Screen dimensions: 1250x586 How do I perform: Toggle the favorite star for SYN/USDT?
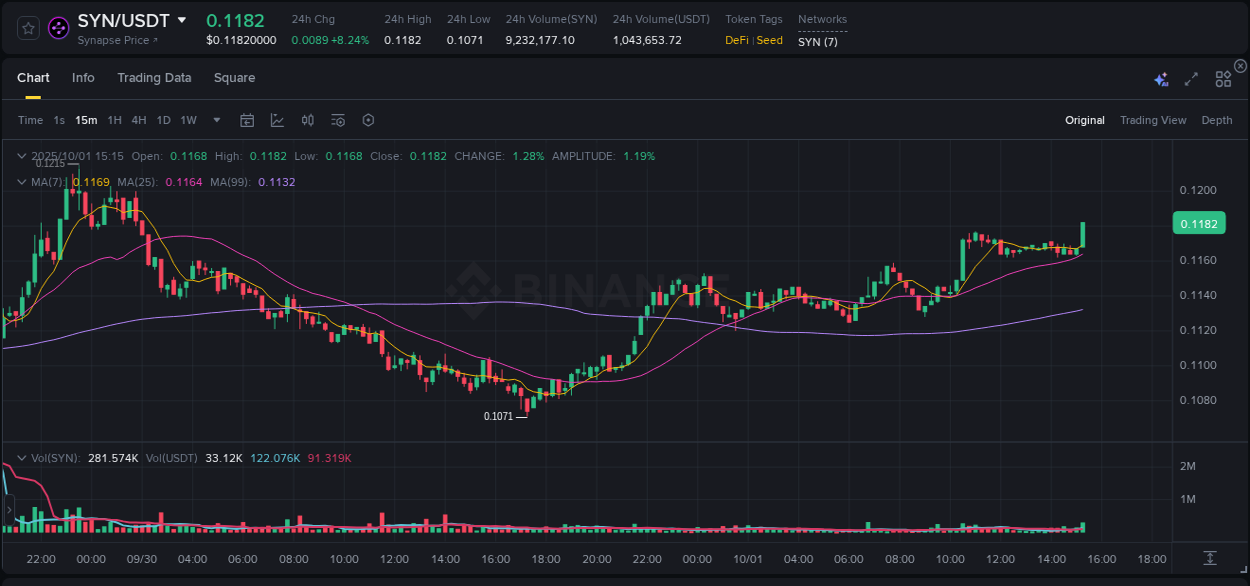pos(27,28)
